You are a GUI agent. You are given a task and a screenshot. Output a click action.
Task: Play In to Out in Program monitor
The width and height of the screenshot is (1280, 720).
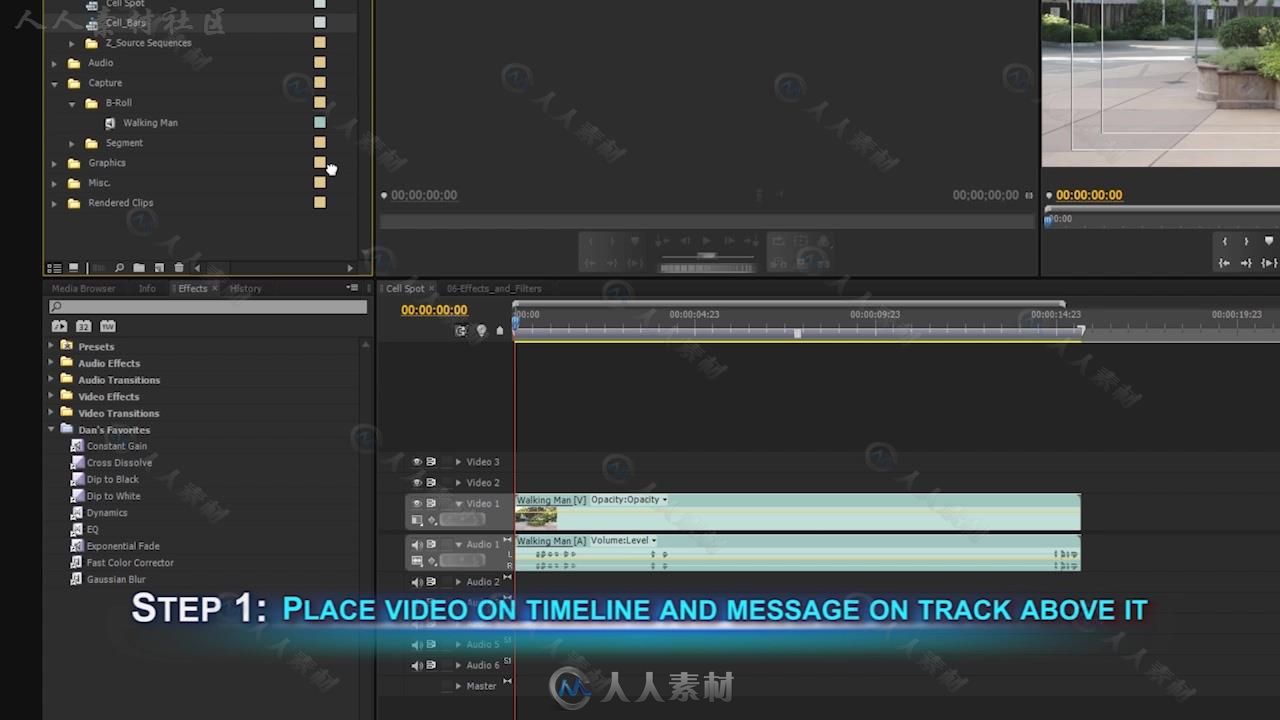pyautogui.click(x=1269, y=263)
